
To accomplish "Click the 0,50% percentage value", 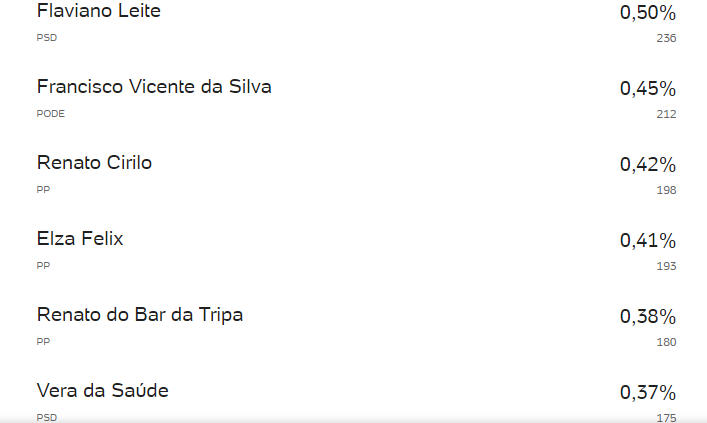I will coord(648,13).
